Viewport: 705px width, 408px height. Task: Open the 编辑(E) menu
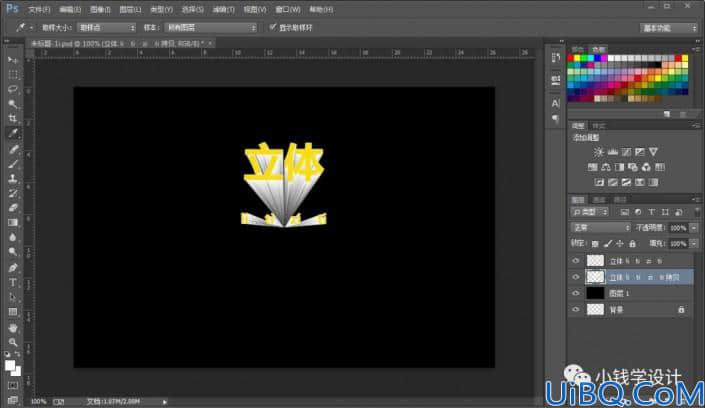tap(70, 9)
